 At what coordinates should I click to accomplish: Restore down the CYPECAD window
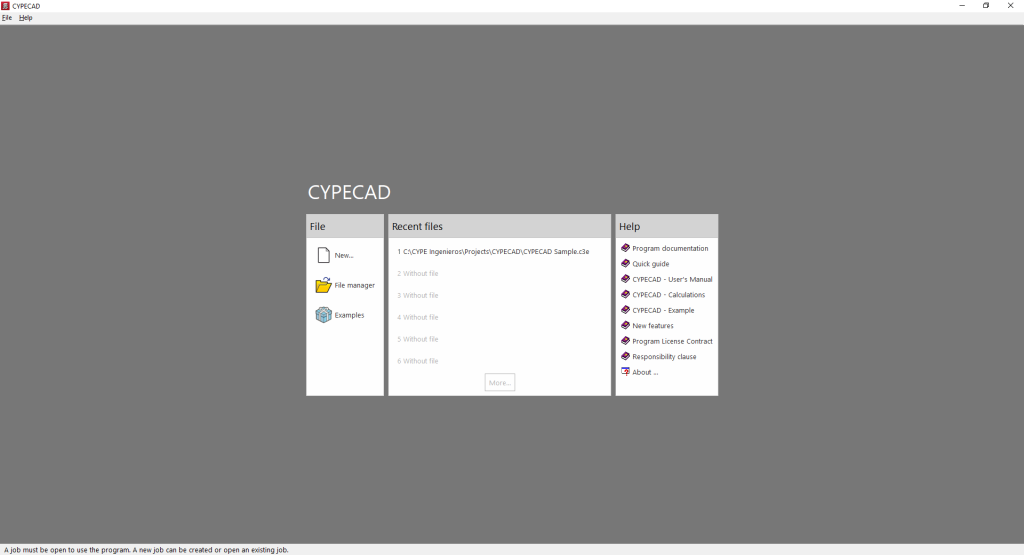point(986,5)
